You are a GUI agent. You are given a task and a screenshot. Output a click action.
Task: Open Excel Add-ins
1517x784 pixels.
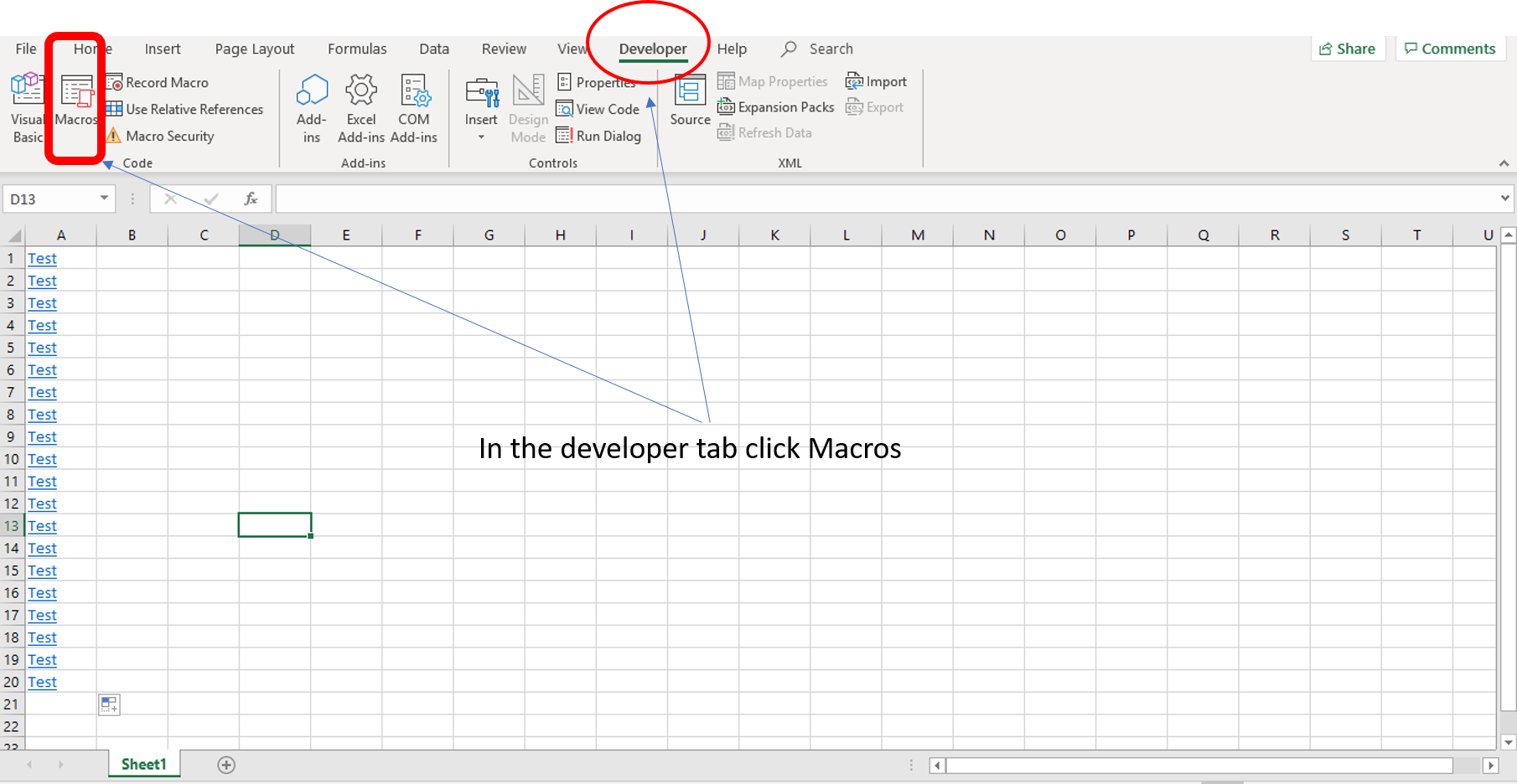pyautogui.click(x=360, y=107)
